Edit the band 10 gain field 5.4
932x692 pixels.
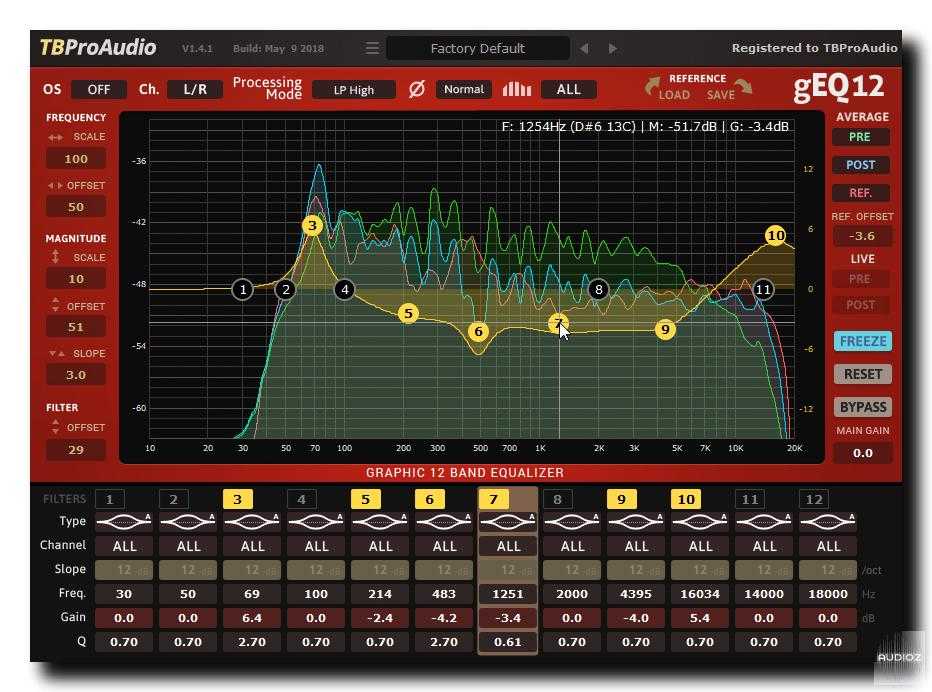[x=700, y=618]
